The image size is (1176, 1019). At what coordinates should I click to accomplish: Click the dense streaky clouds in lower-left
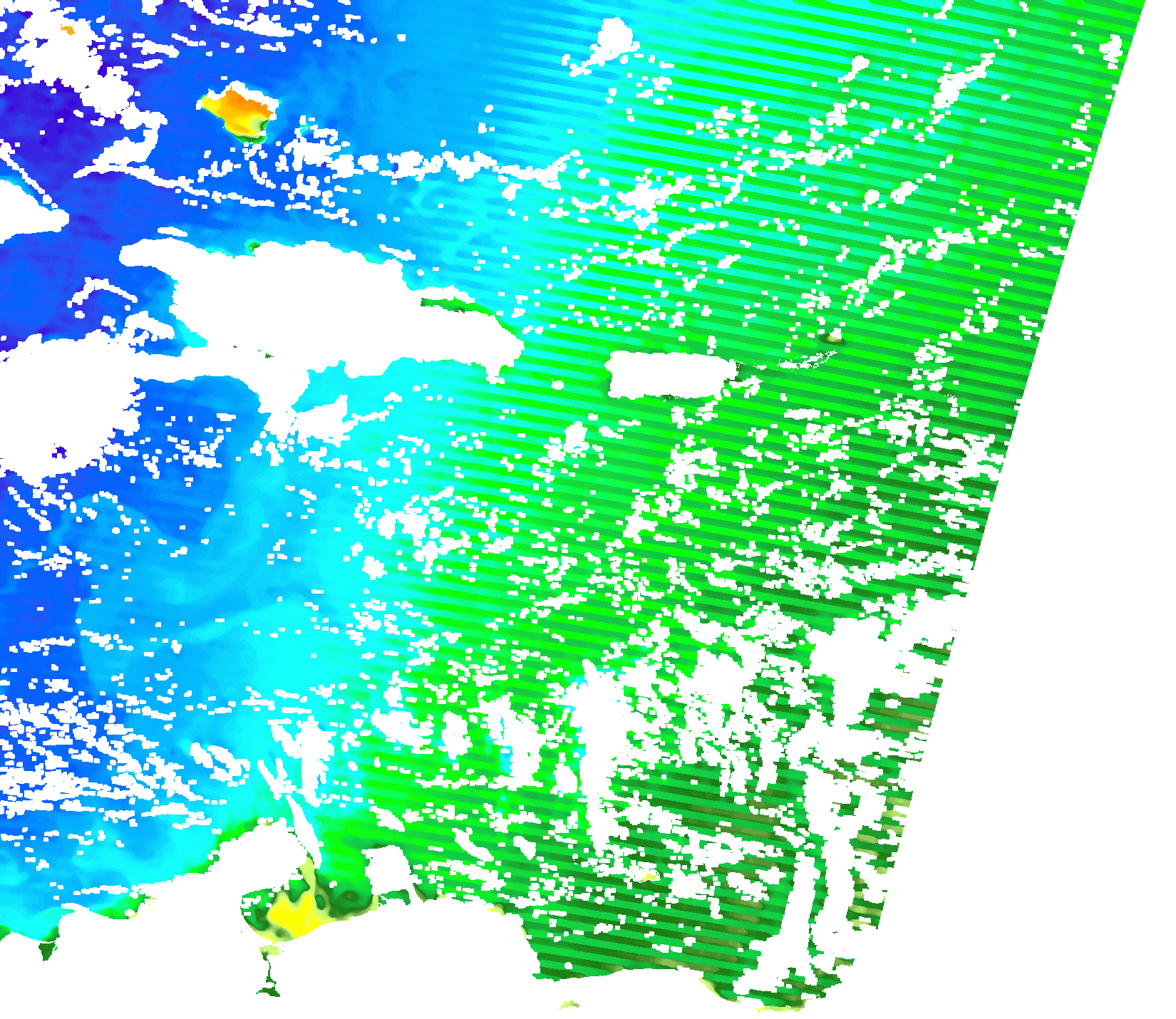tap(71, 748)
